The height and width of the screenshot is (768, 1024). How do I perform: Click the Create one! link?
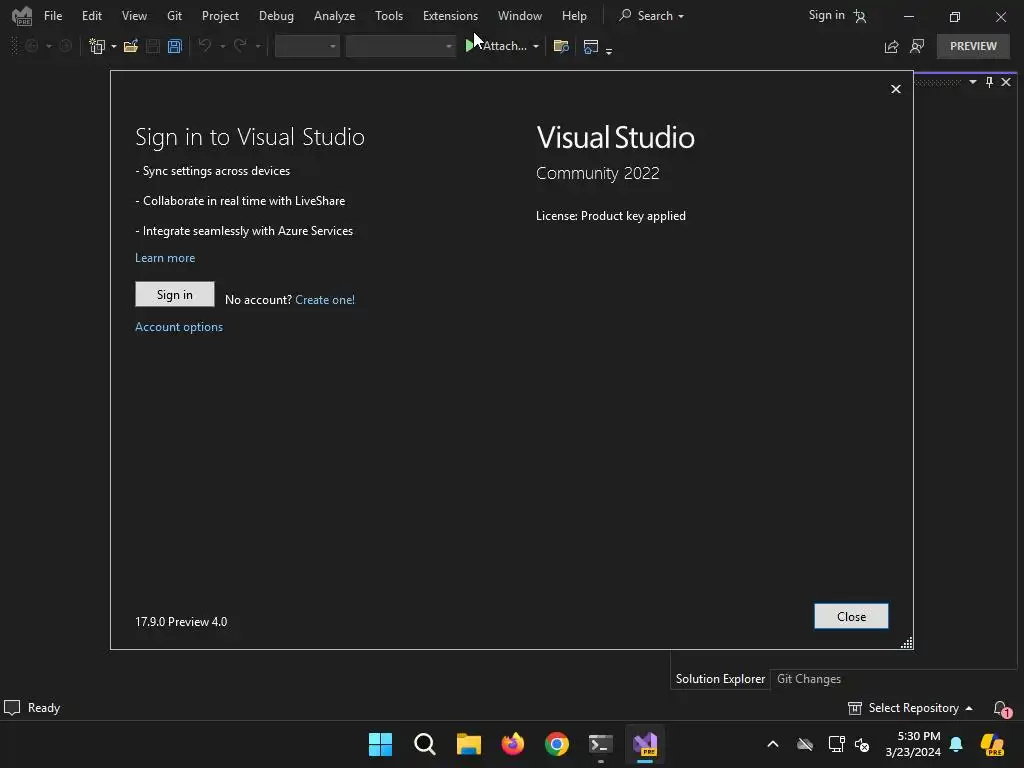(325, 300)
